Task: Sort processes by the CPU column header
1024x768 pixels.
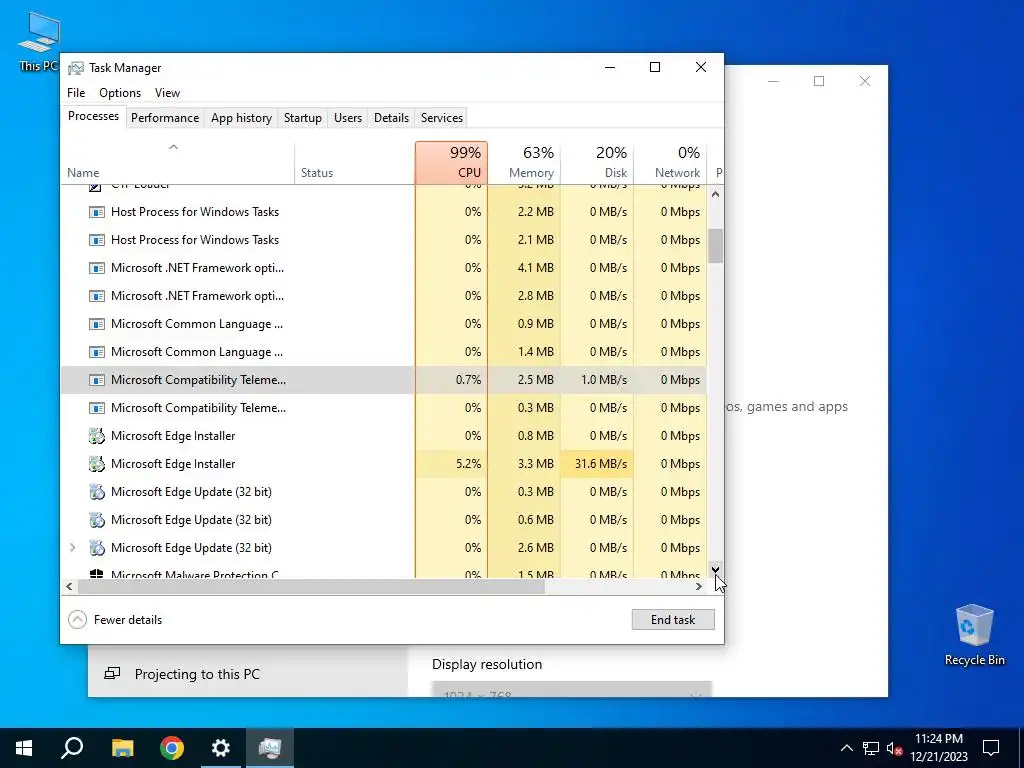Action: (x=451, y=163)
